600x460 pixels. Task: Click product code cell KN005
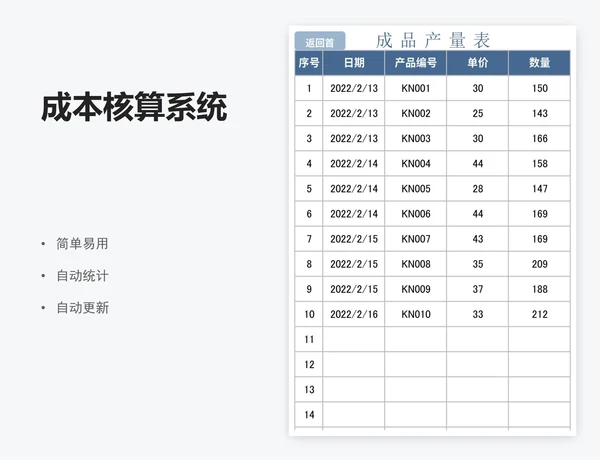416,189
